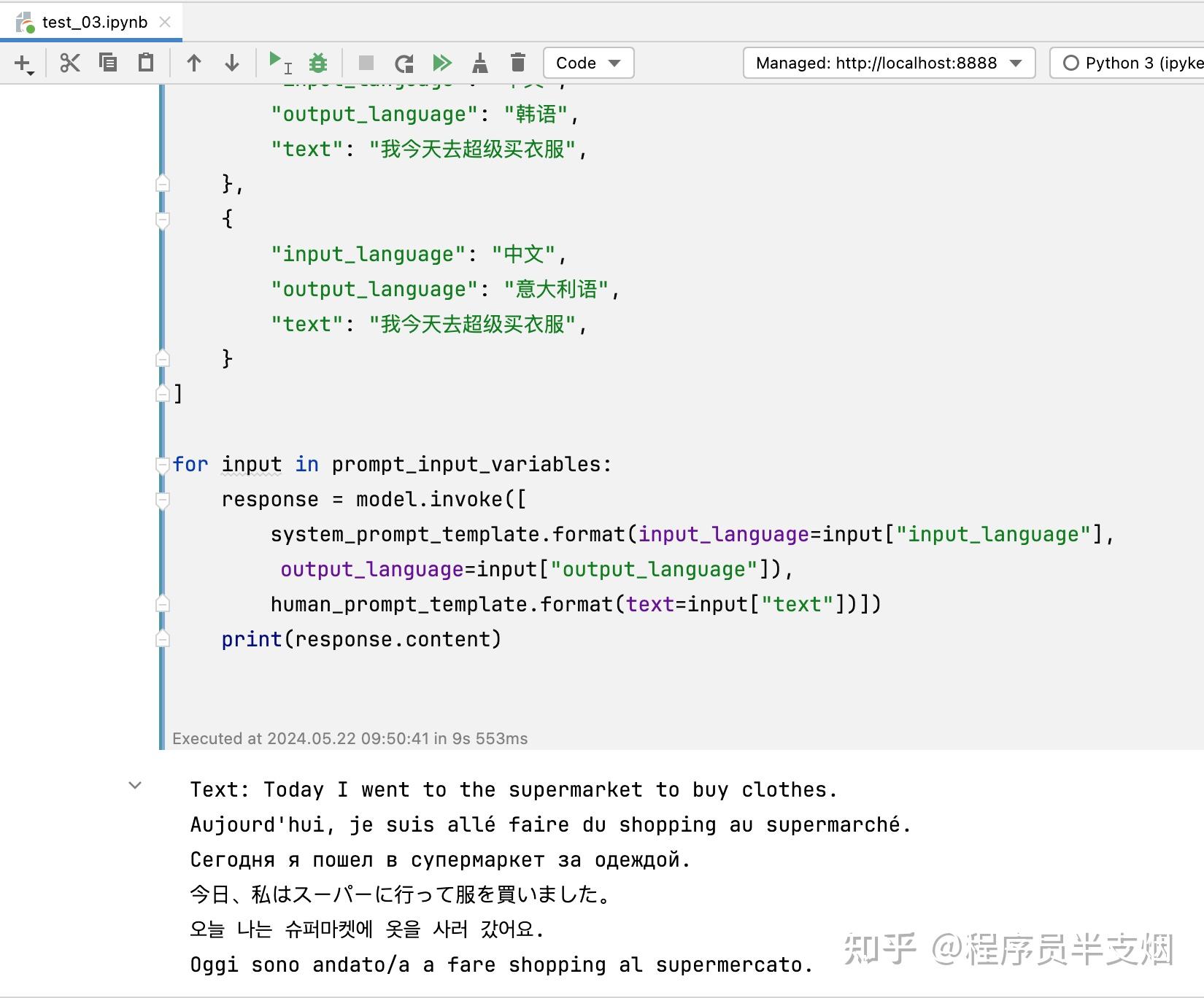The width and height of the screenshot is (1204, 998).
Task: Run the current cell
Action: 276,63
